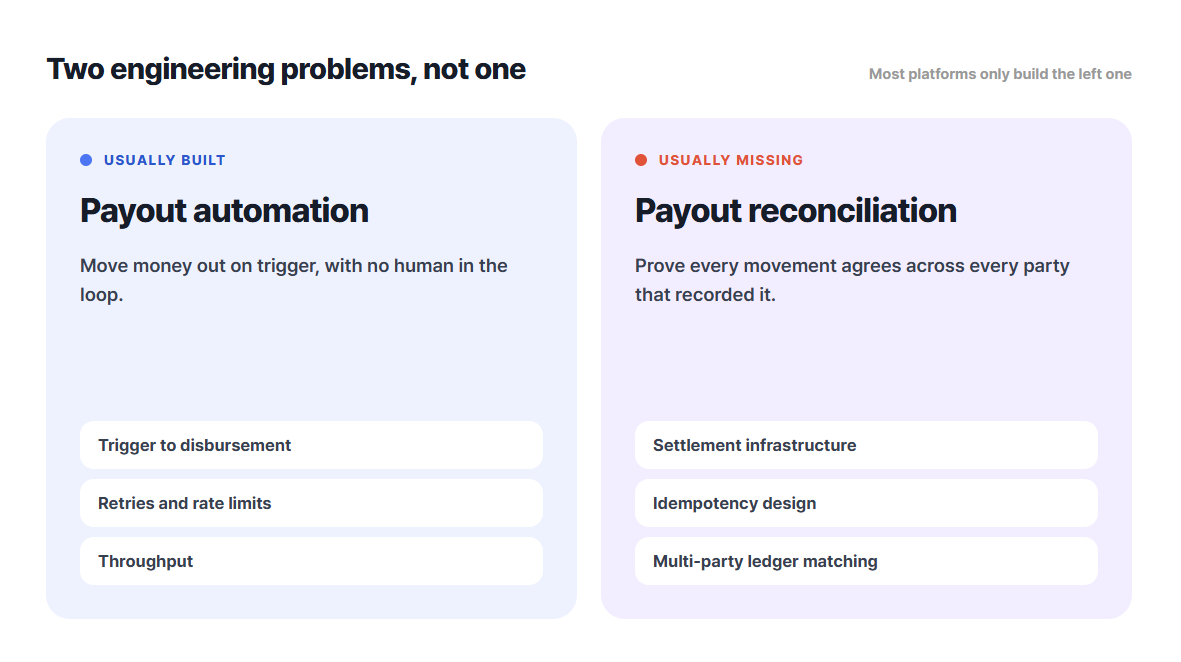The image size is (1181, 662).
Task: Click the word automation in left card title
Action: 281,211
